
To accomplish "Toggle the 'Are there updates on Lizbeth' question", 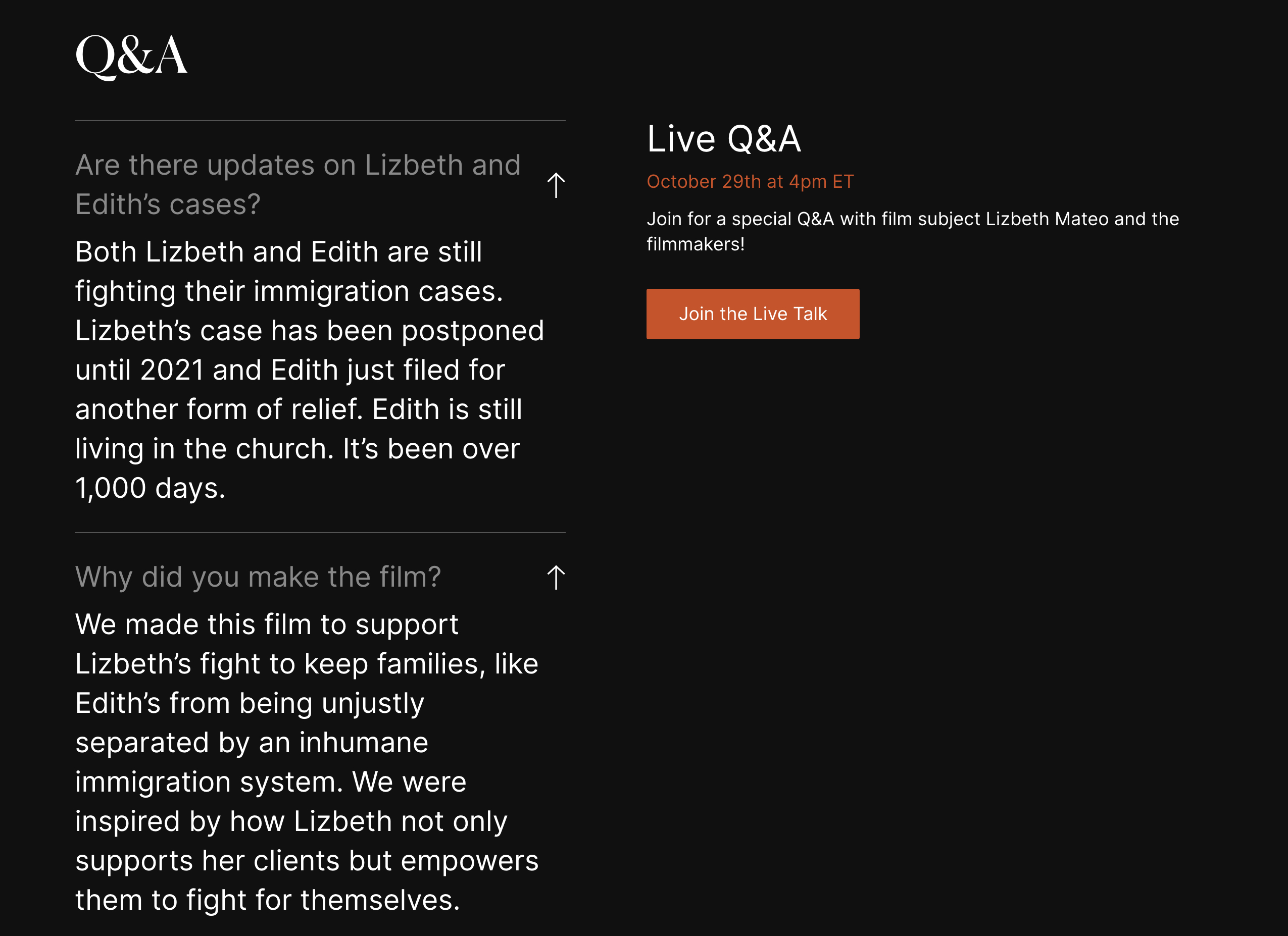I will click(x=298, y=184).
